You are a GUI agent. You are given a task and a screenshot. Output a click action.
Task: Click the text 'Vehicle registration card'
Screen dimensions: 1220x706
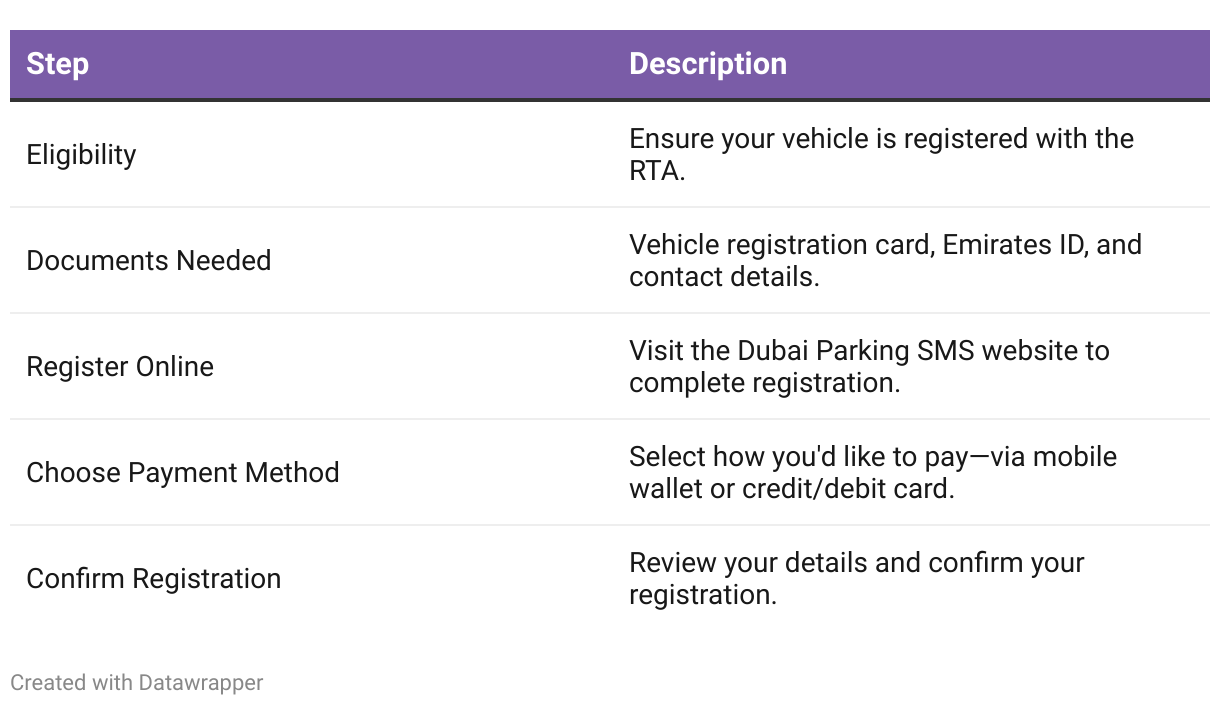[x=781, y=245]
